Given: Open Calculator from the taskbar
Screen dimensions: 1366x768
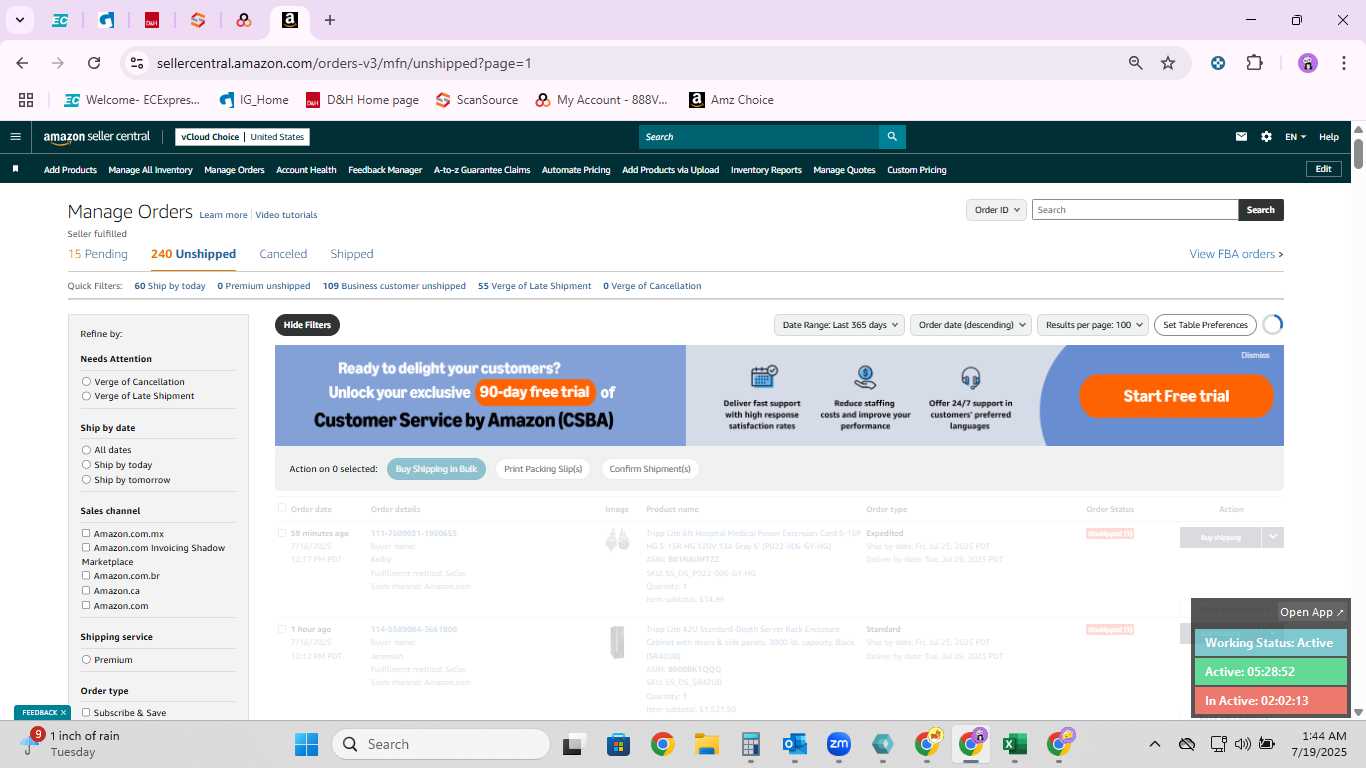Looking at the screenshot, I should coord(751,744).
